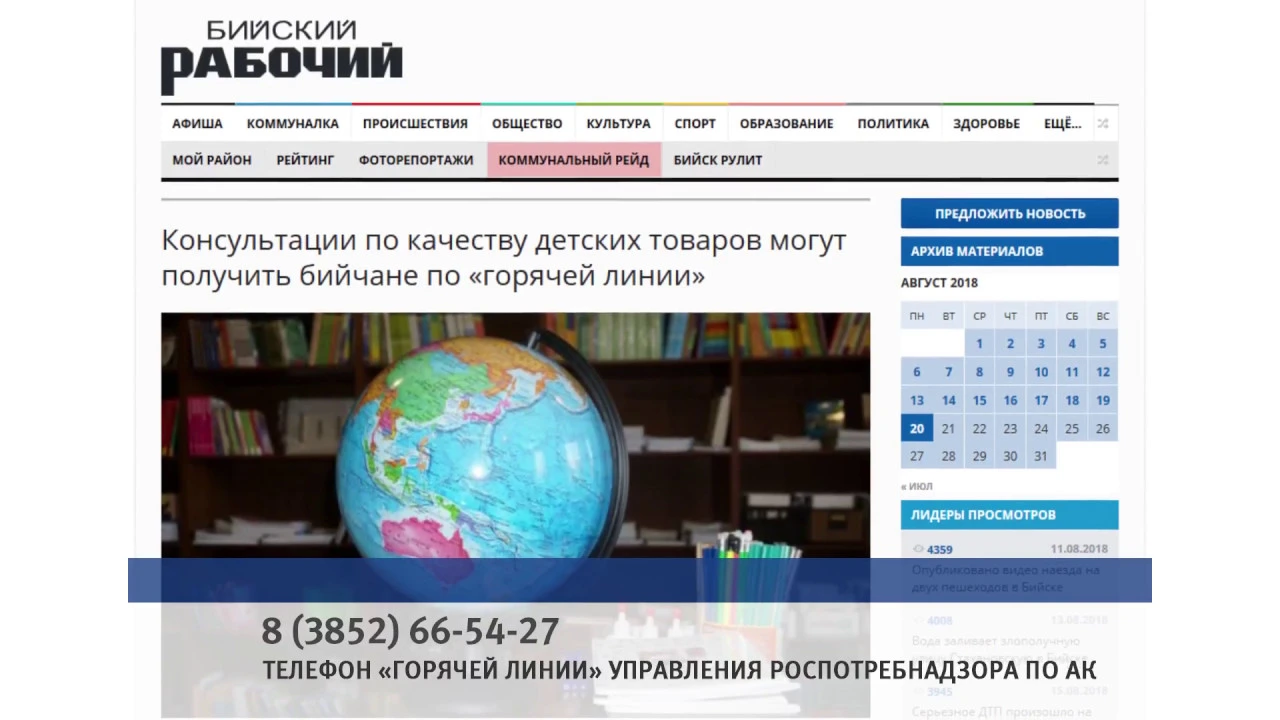This screenshot has width=1280, height=720.
Task: Open the Спорт section
Action: tap(695, 124)
